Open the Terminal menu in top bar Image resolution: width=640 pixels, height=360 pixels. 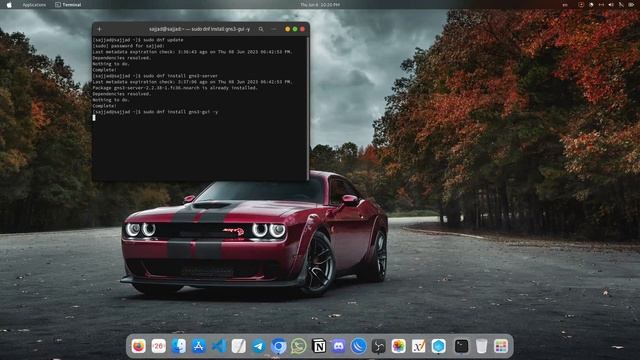point(68,5)
